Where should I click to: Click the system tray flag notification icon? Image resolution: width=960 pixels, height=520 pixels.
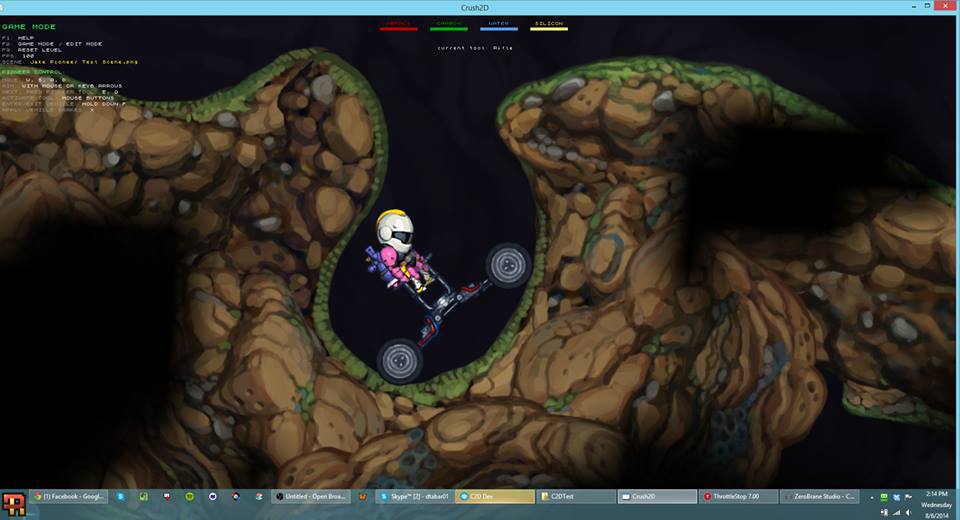tap(909, 497)
